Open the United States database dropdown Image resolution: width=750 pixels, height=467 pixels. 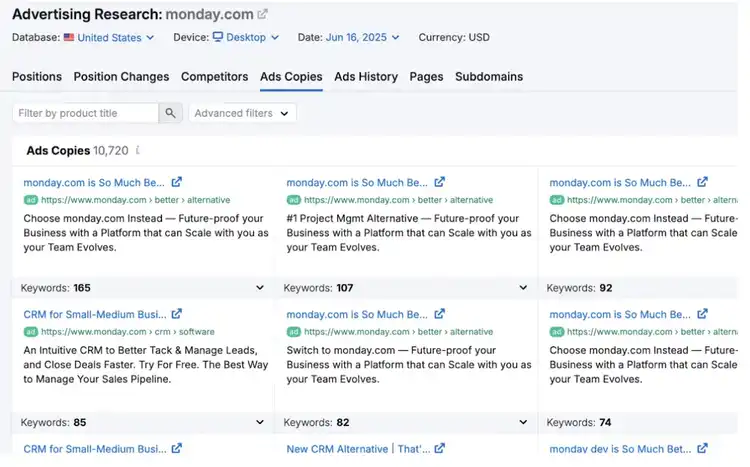(115, 37)
